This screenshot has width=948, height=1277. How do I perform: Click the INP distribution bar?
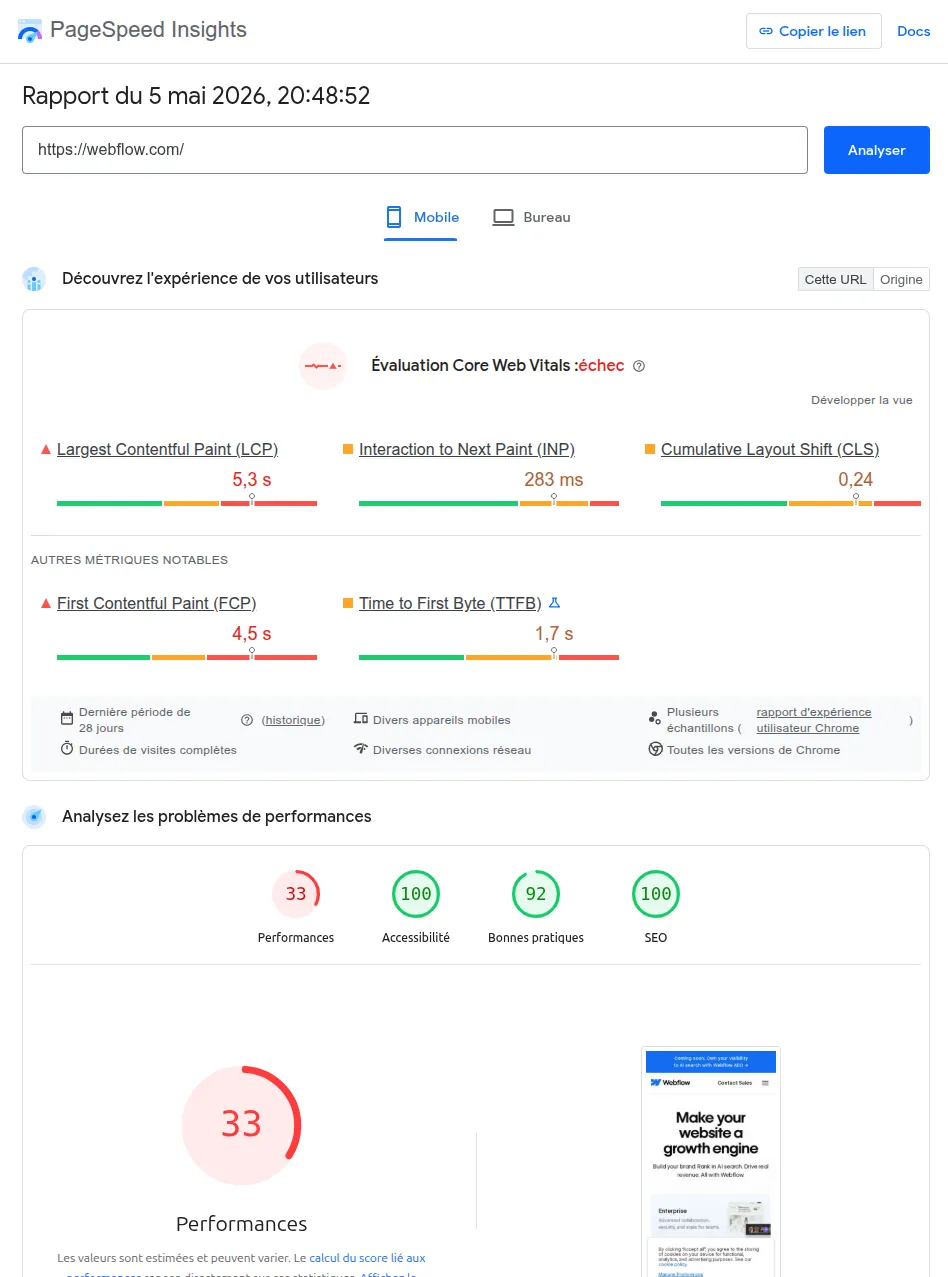[489, 503]
